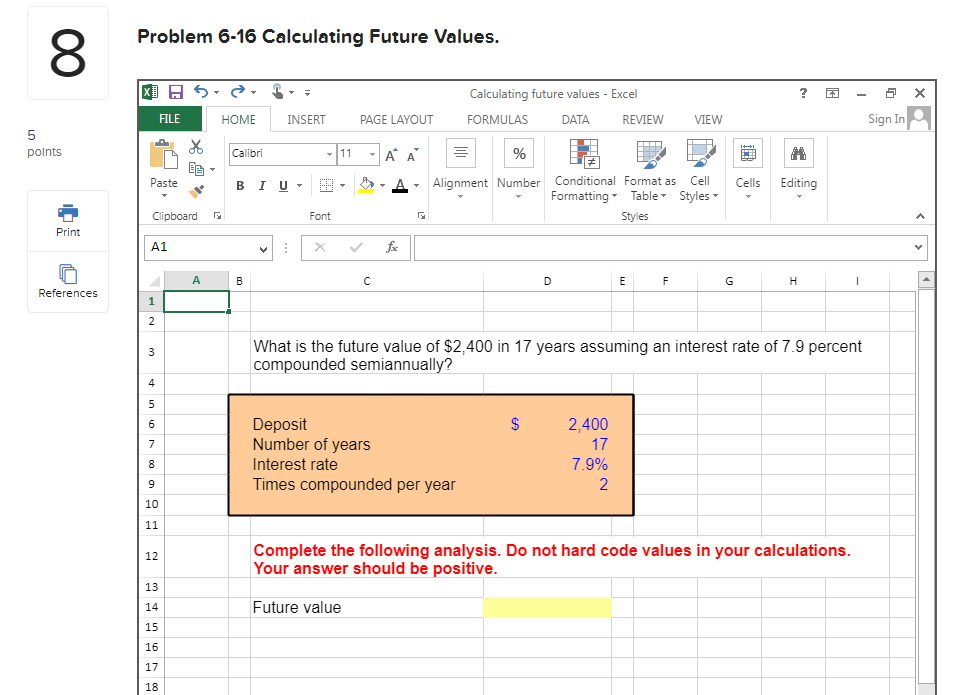
Task: Toggle bold formatting
Action: click(x=239, y=186)
